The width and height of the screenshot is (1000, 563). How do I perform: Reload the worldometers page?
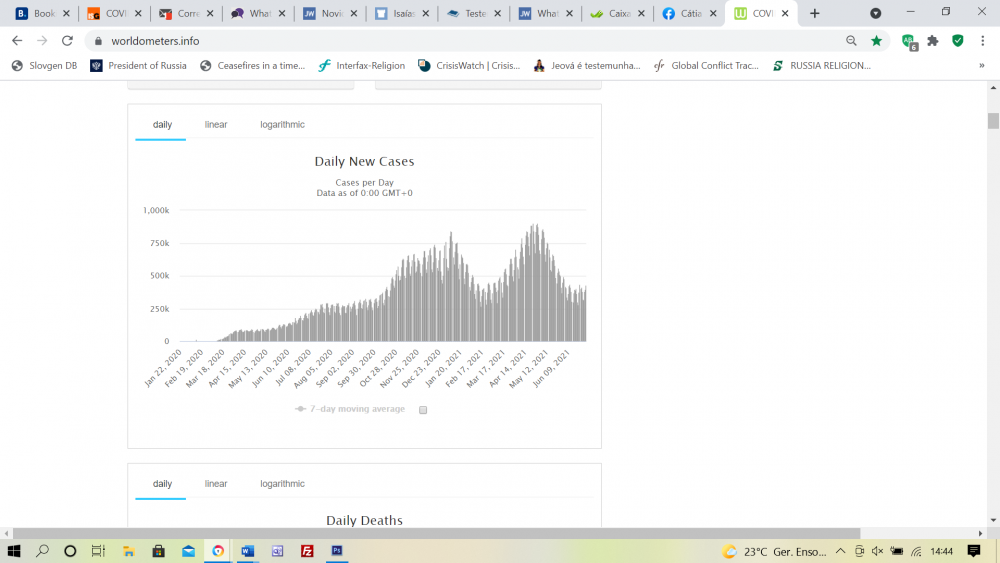[67, 41]
